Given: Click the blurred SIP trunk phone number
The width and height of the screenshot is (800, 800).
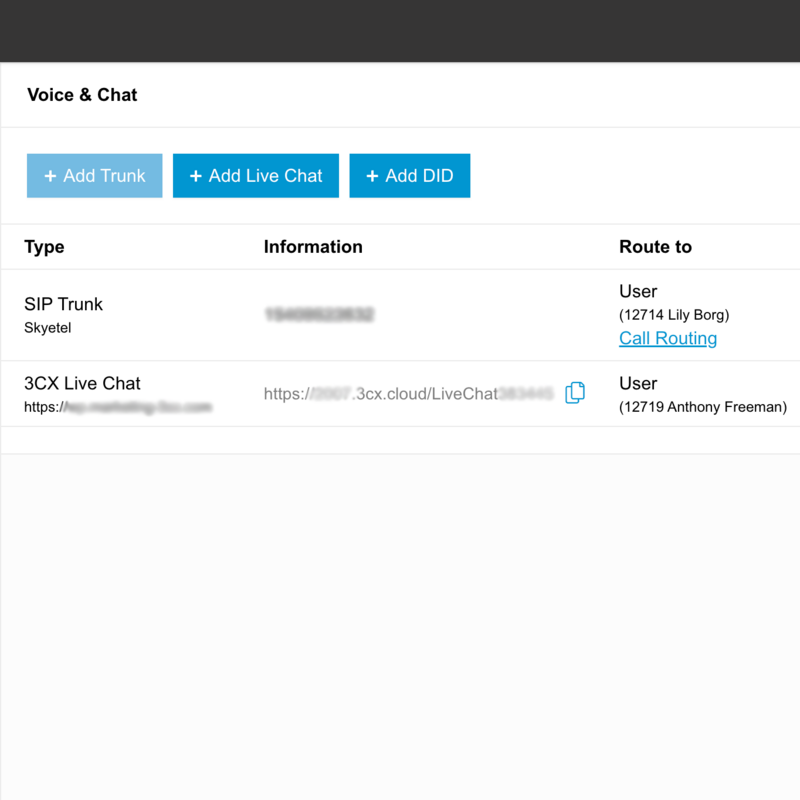Looking at the screenshot, I should click(319, 315).
